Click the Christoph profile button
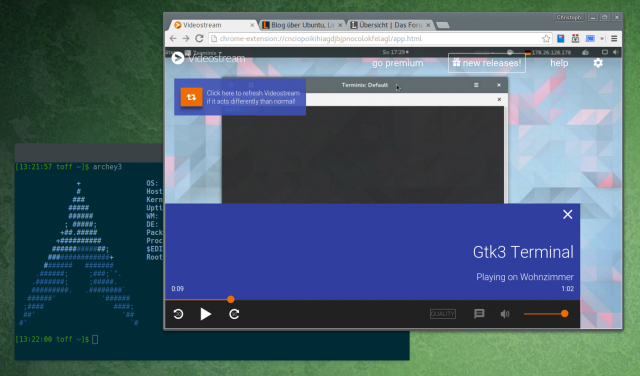 coord(569,17)
